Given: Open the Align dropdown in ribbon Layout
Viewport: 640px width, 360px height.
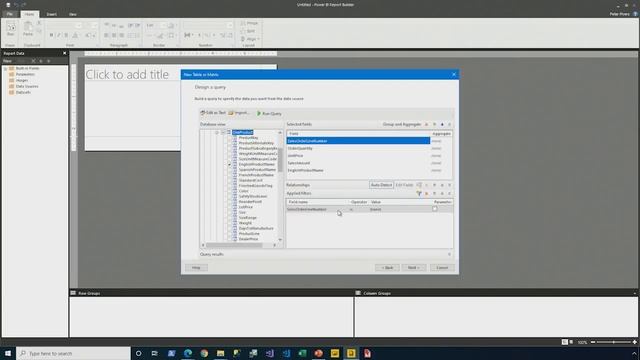Looking at the screenshot, I should (x=250, y=39).
